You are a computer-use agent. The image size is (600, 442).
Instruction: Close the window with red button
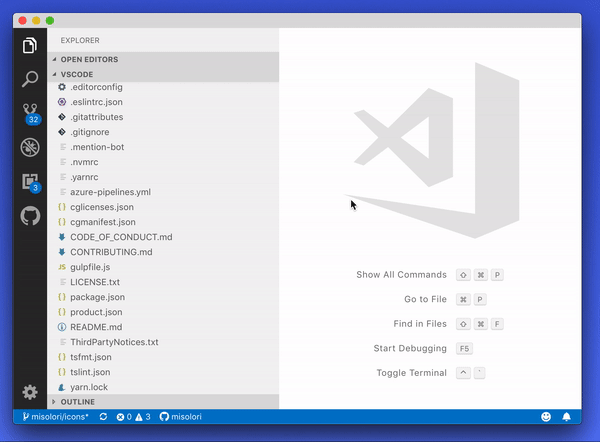(23, 21)
